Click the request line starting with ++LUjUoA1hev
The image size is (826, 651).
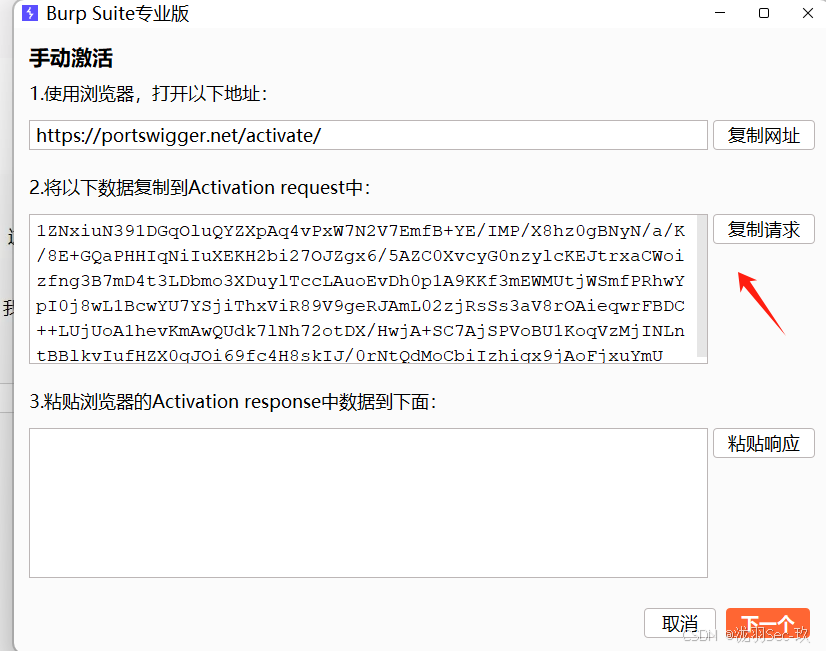360,331
